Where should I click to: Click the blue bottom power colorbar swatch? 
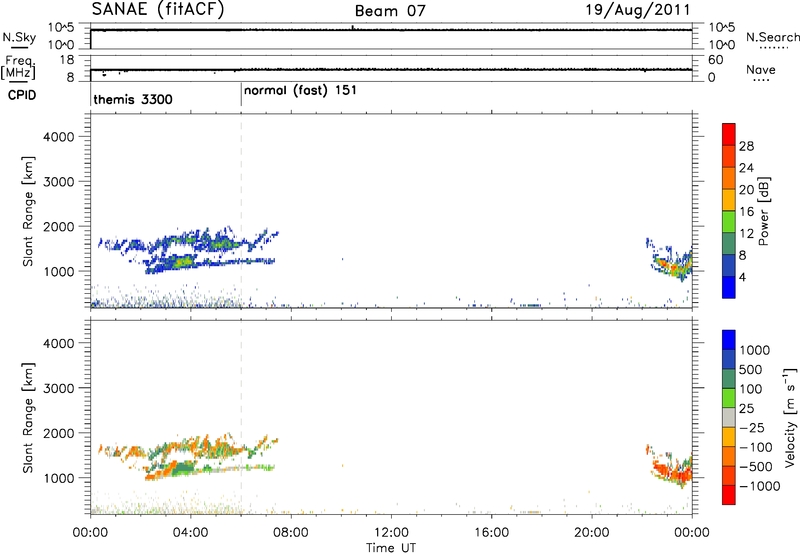729,287
